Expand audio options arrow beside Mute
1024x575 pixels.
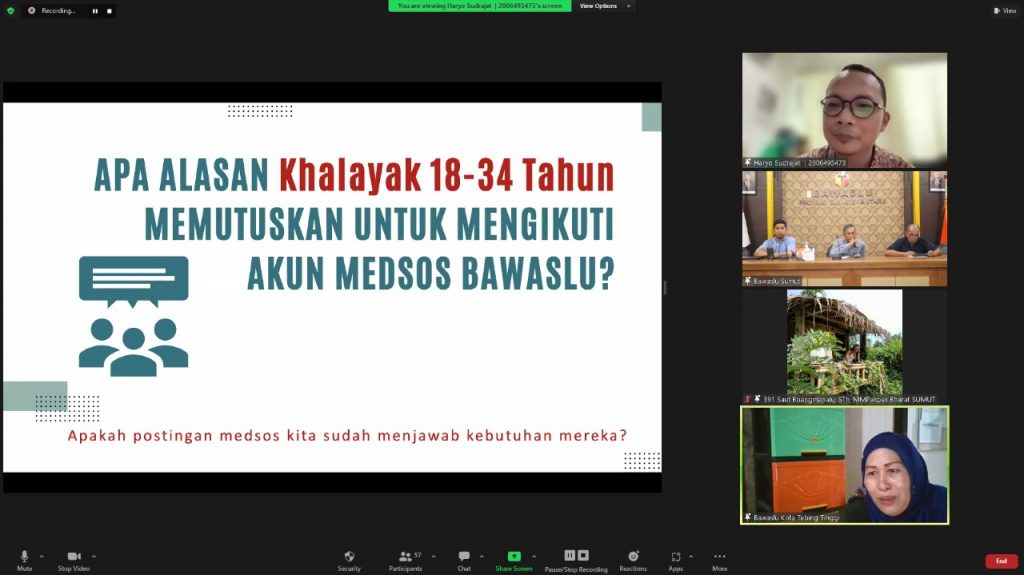[x=42, y=556]
